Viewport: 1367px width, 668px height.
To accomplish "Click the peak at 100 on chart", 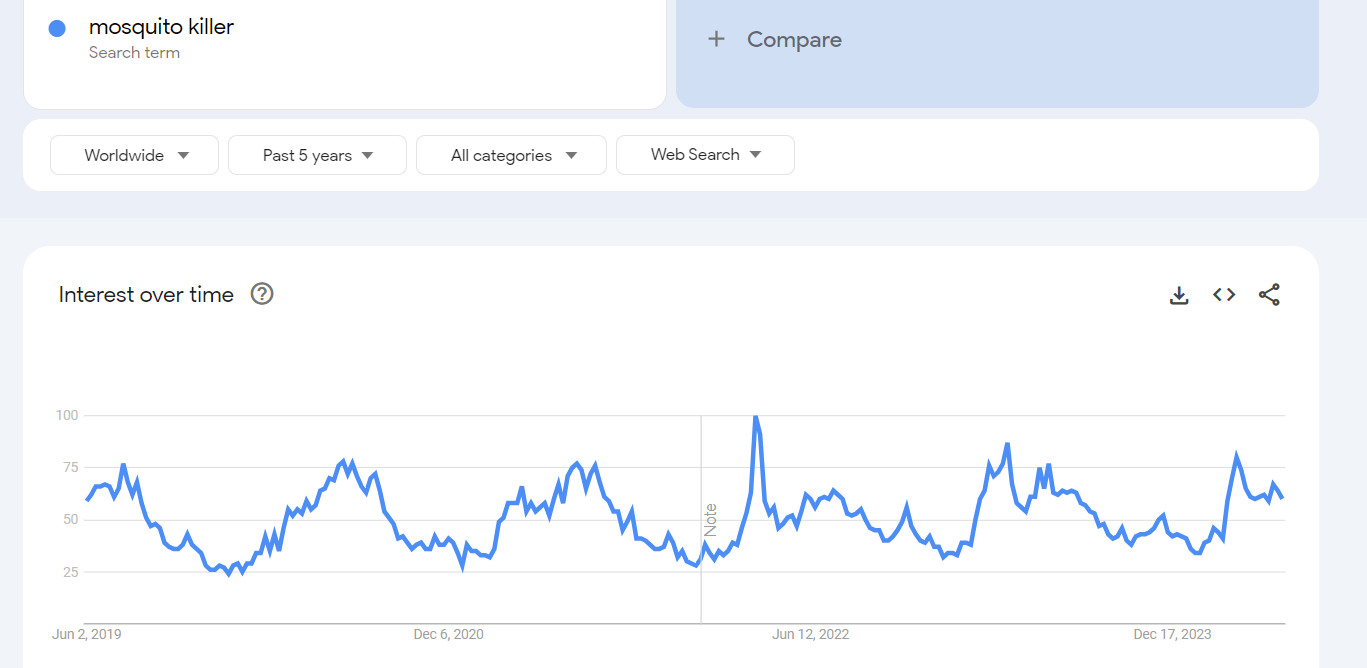I will coord(755,416).
